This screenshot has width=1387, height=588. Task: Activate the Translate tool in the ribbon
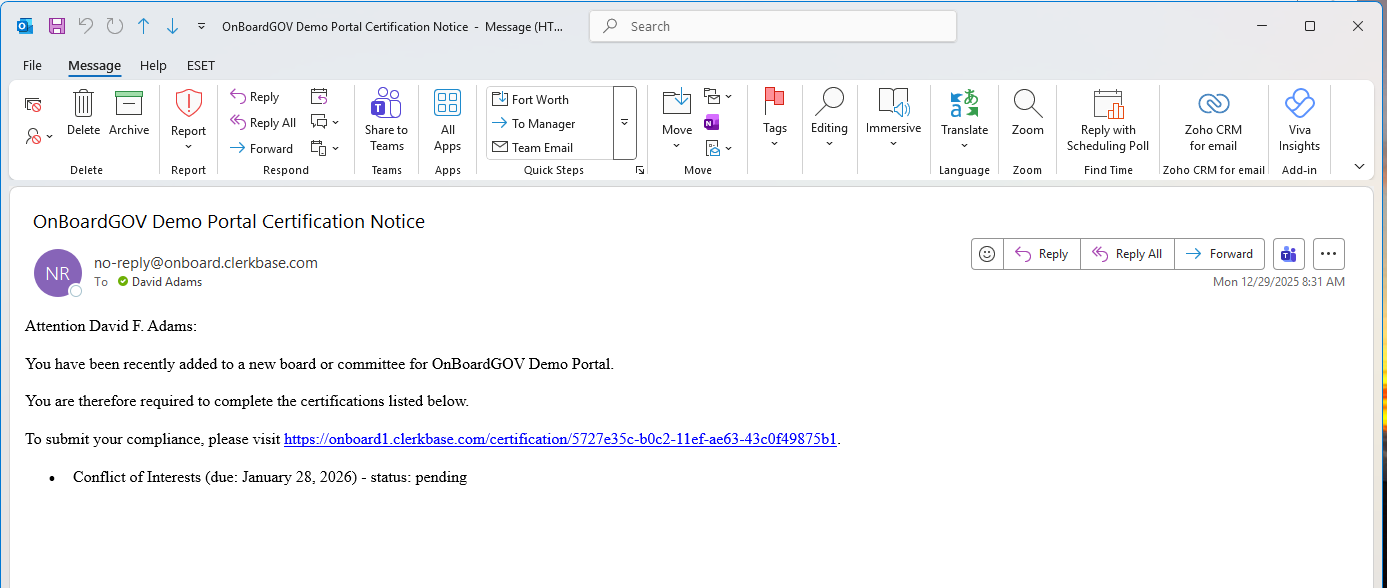coord(964,118)
